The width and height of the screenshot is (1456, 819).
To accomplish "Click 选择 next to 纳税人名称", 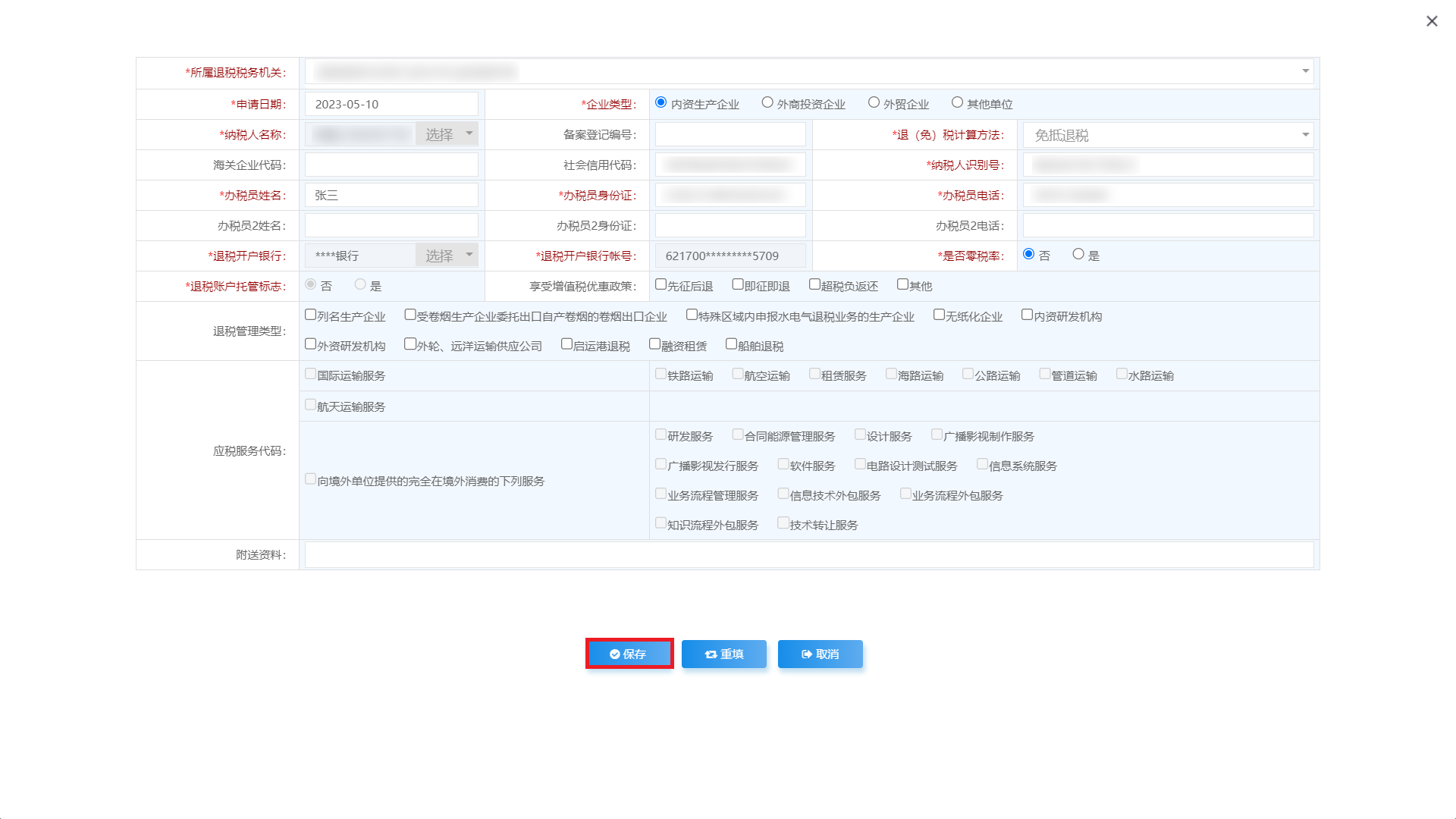I will 441,134.
